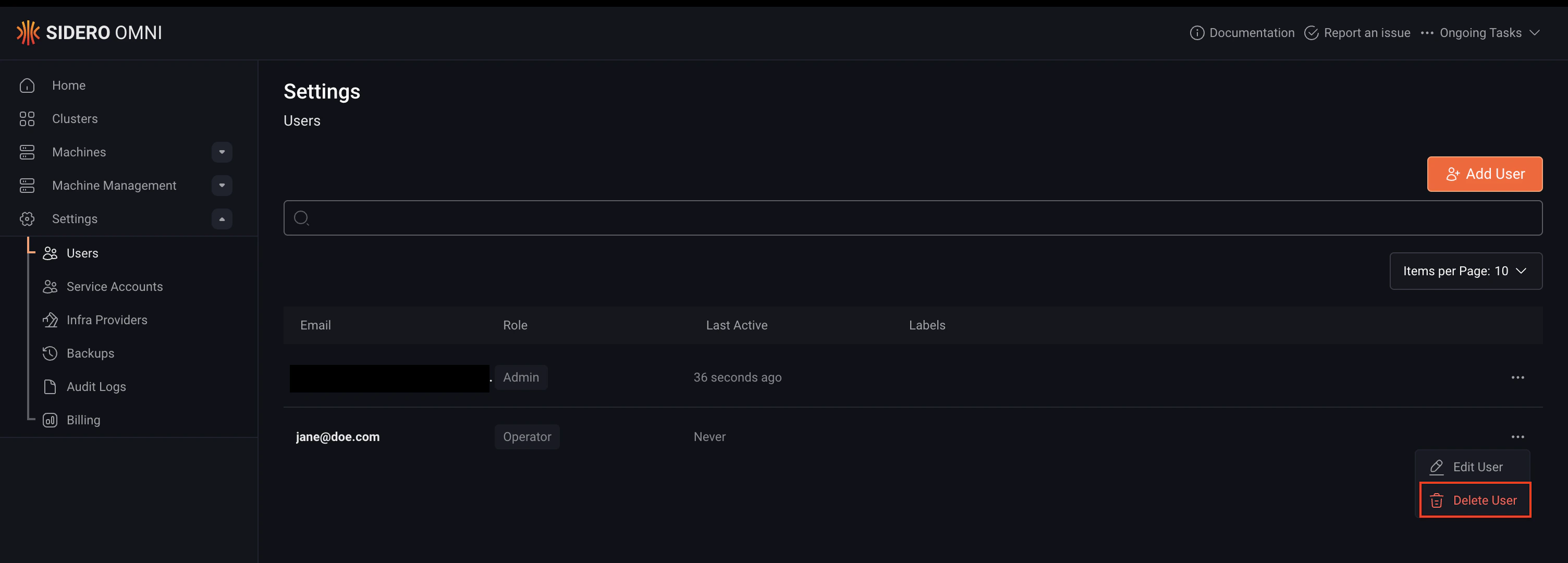1568x563 pixels.
Task: Open the Documentation link
Action: click(1242, 33)
